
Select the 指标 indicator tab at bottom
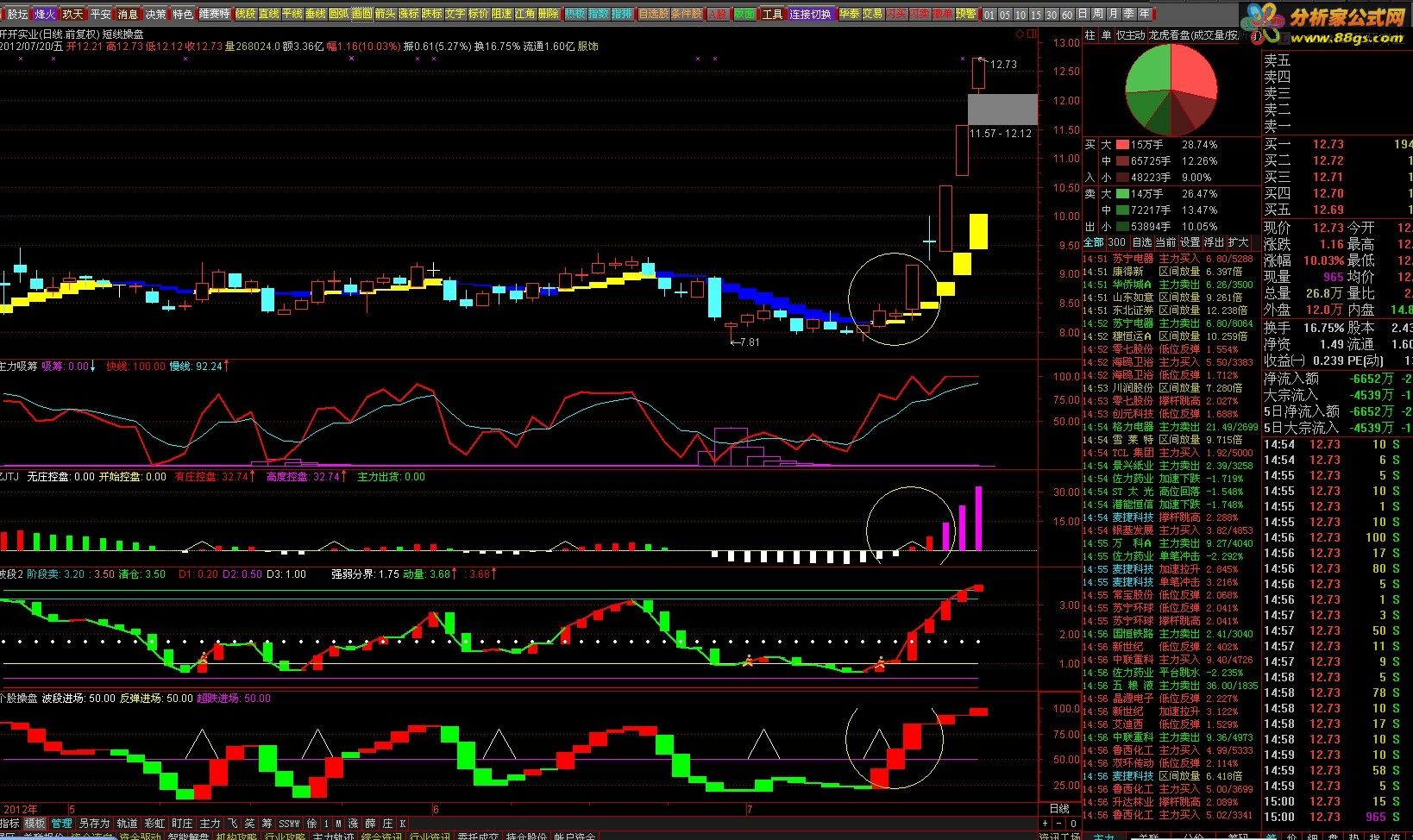[x=9, y=823]
